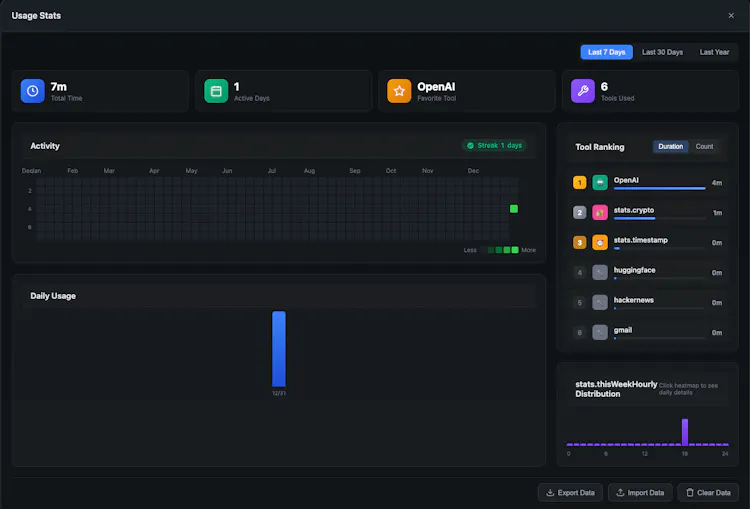Click the OpenAI Favorite Tool value

point(436,87)
